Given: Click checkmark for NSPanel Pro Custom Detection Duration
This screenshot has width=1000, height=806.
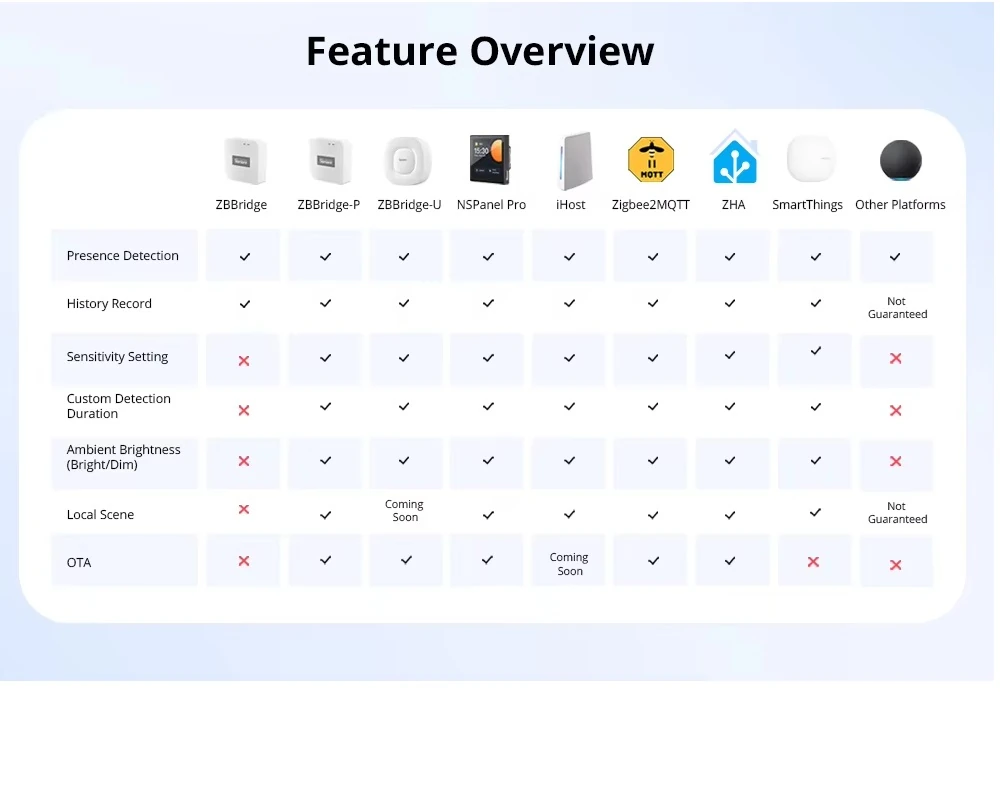Looking at the screenshot, I should pos(489,406).
